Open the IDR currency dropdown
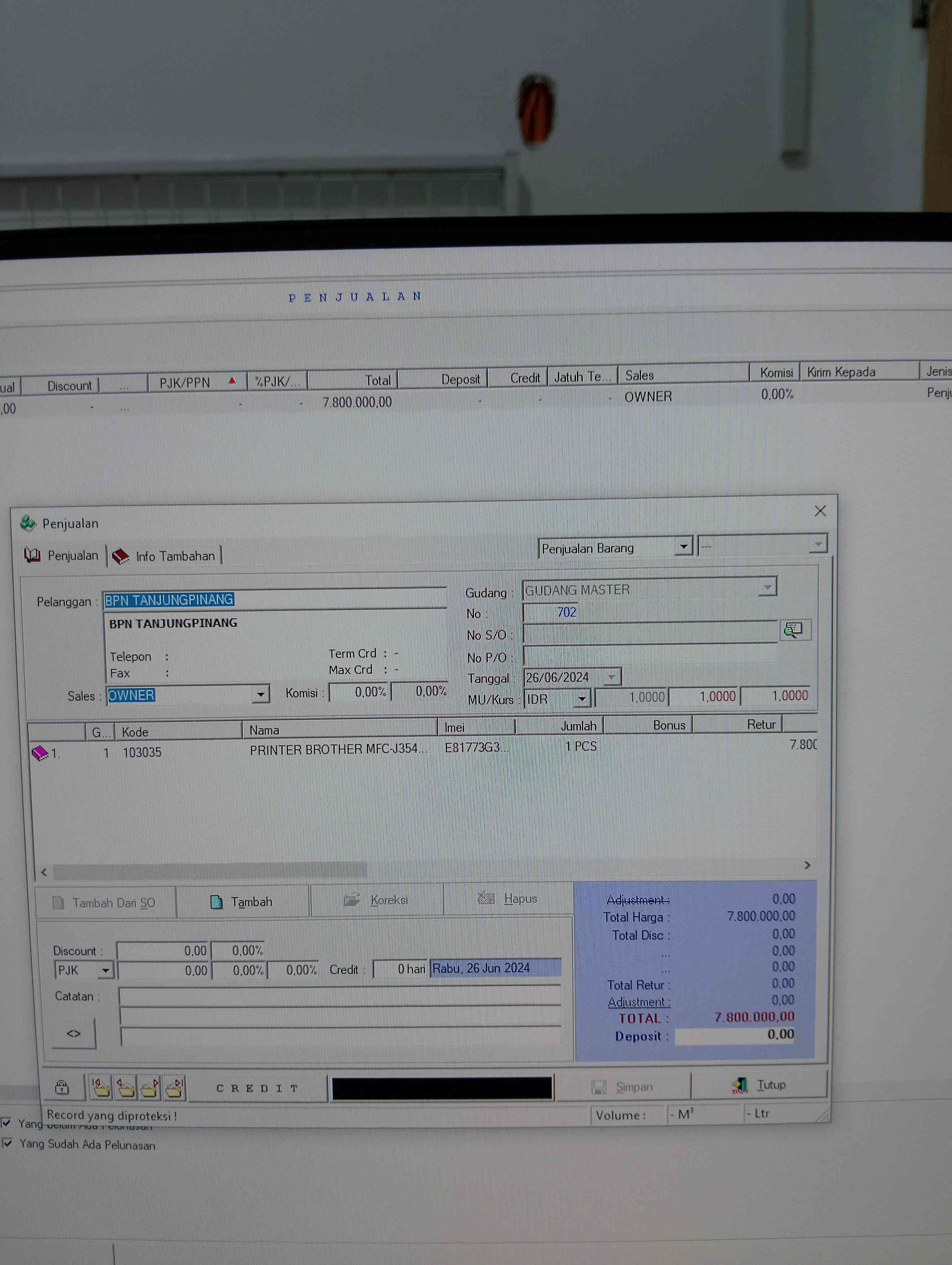This screenshot has width=952, height=1265. click(x=582, y=698)
